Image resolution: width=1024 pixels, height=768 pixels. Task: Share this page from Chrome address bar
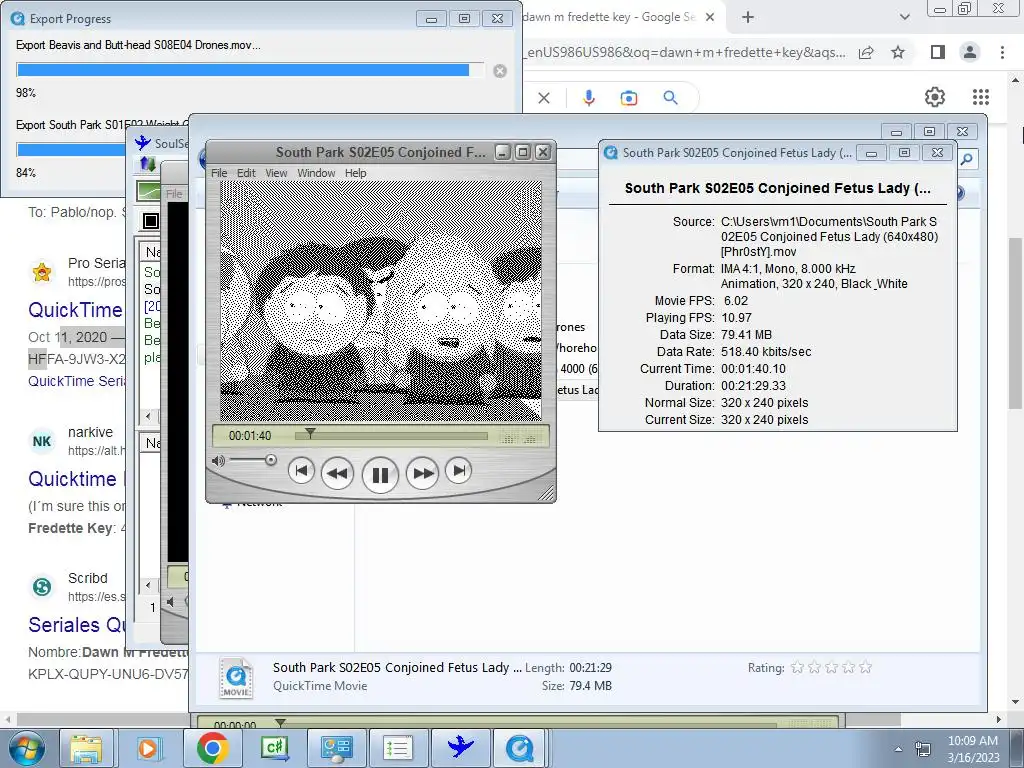pyautogui.click(x=866, y=52)
